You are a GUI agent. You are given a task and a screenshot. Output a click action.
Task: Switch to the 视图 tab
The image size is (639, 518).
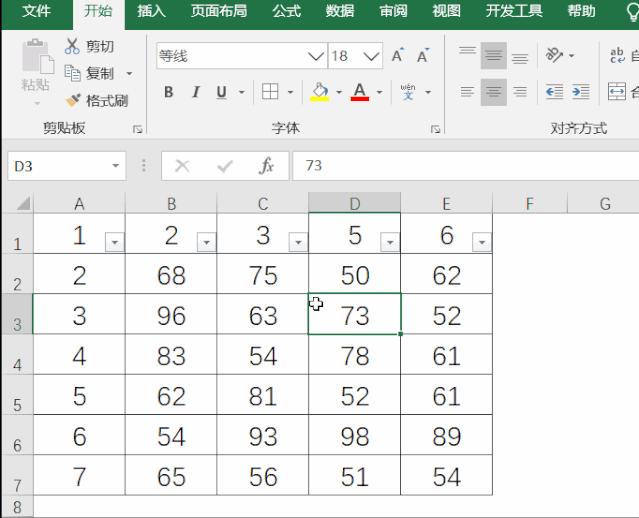click(446, 11)
